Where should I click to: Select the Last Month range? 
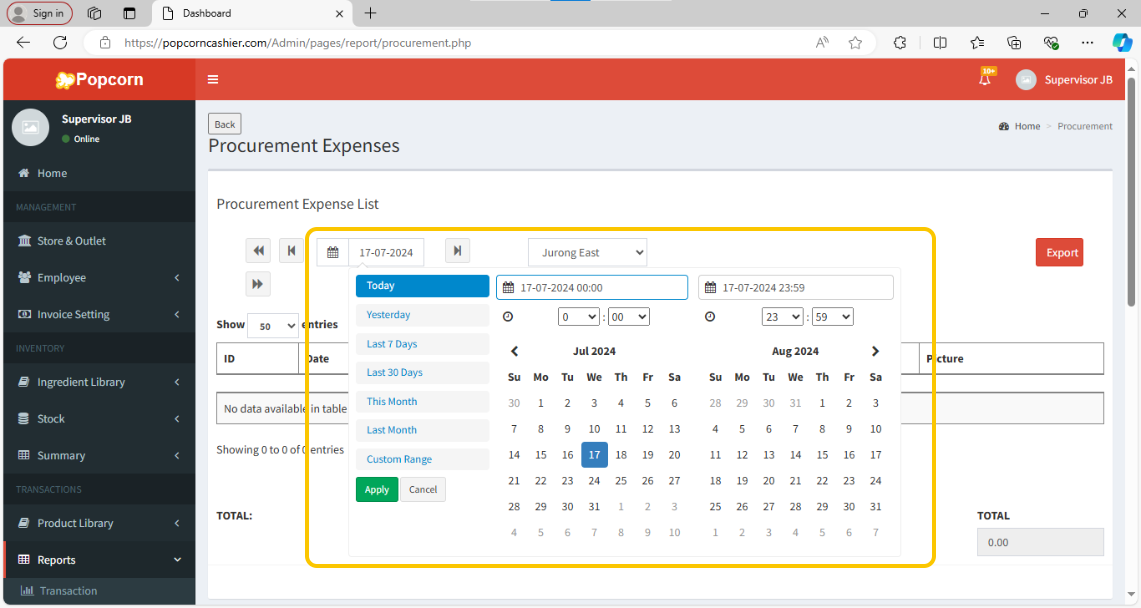coord(422,430)
